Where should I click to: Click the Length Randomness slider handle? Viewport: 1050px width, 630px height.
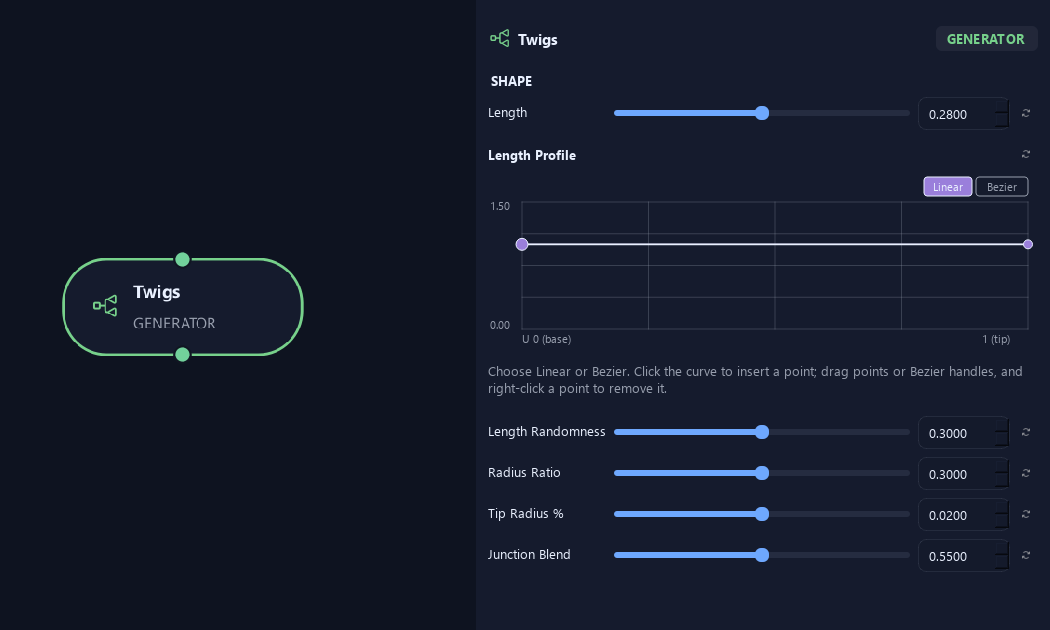pos(761,432)
